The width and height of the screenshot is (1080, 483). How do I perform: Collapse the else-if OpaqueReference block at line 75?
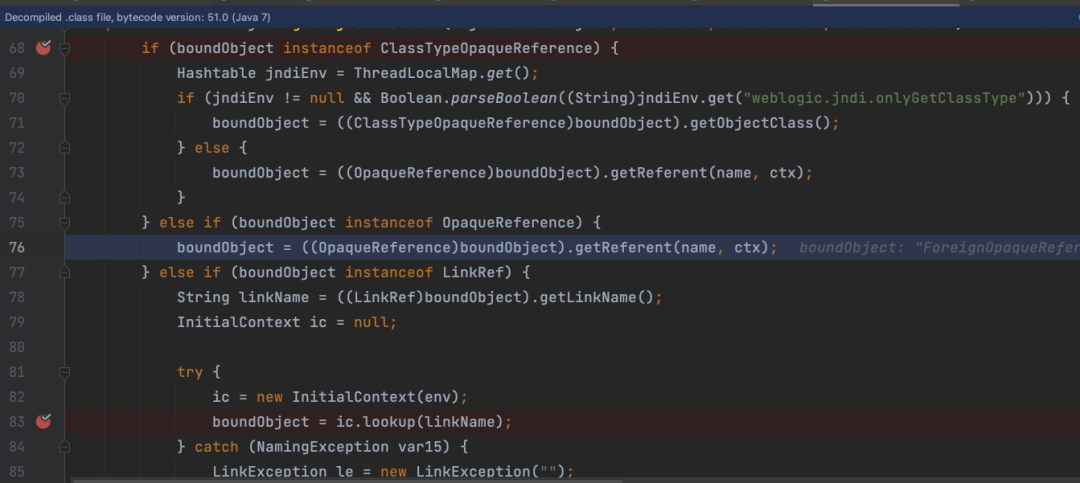pos(65,223)
